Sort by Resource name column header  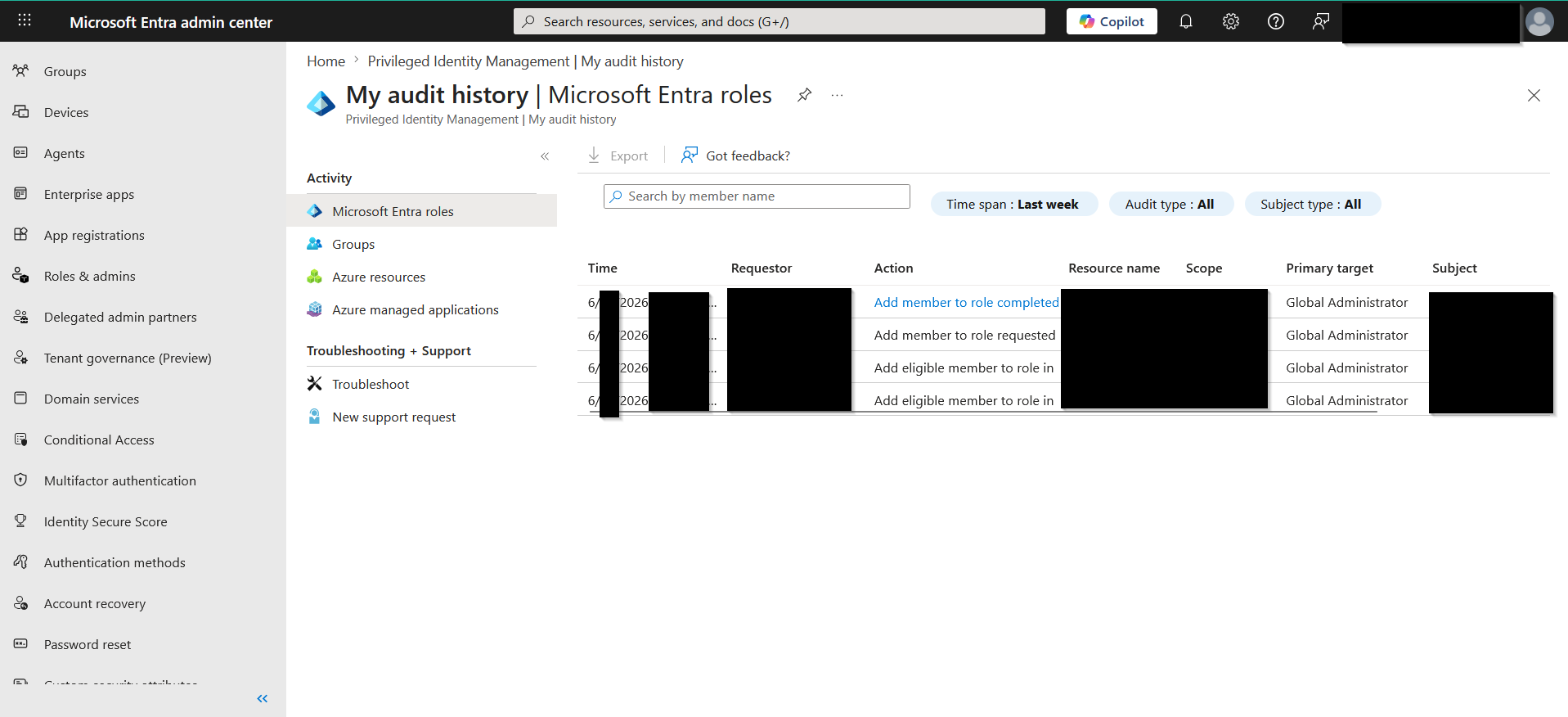coord(1114,268)
